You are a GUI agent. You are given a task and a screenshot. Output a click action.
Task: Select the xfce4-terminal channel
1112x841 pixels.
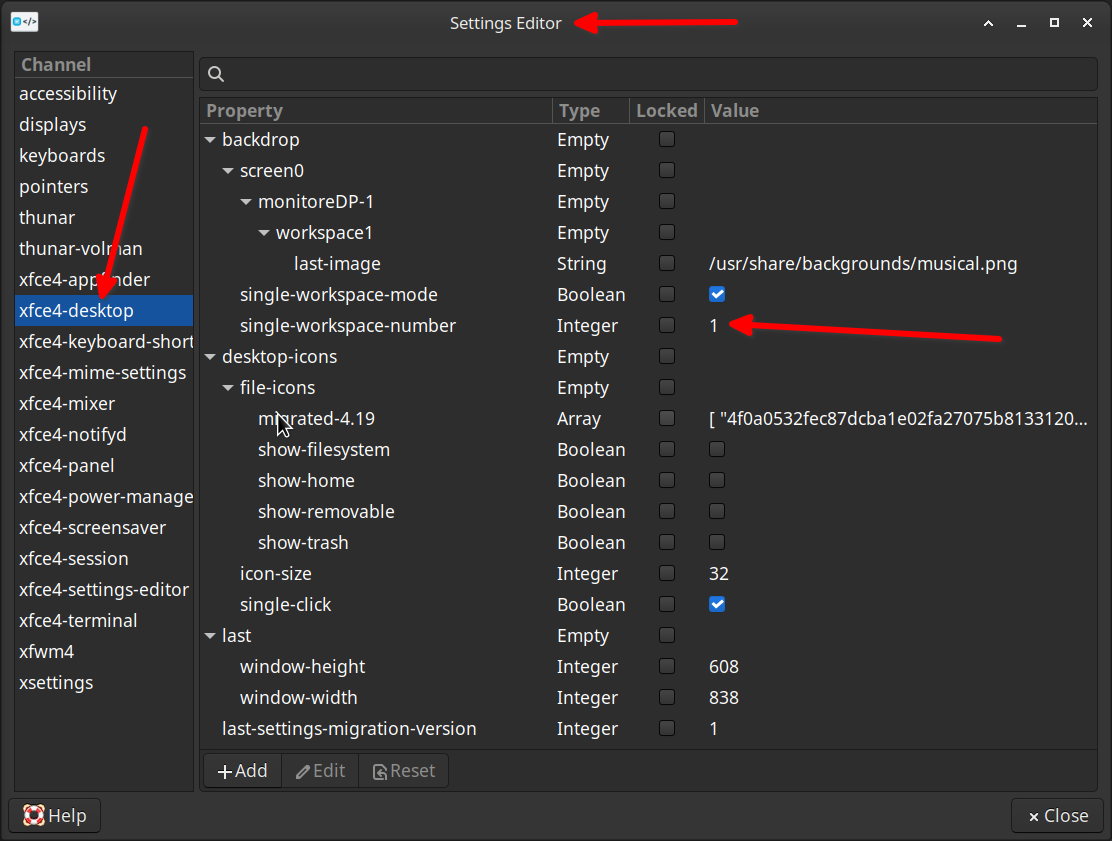[104, 621]
